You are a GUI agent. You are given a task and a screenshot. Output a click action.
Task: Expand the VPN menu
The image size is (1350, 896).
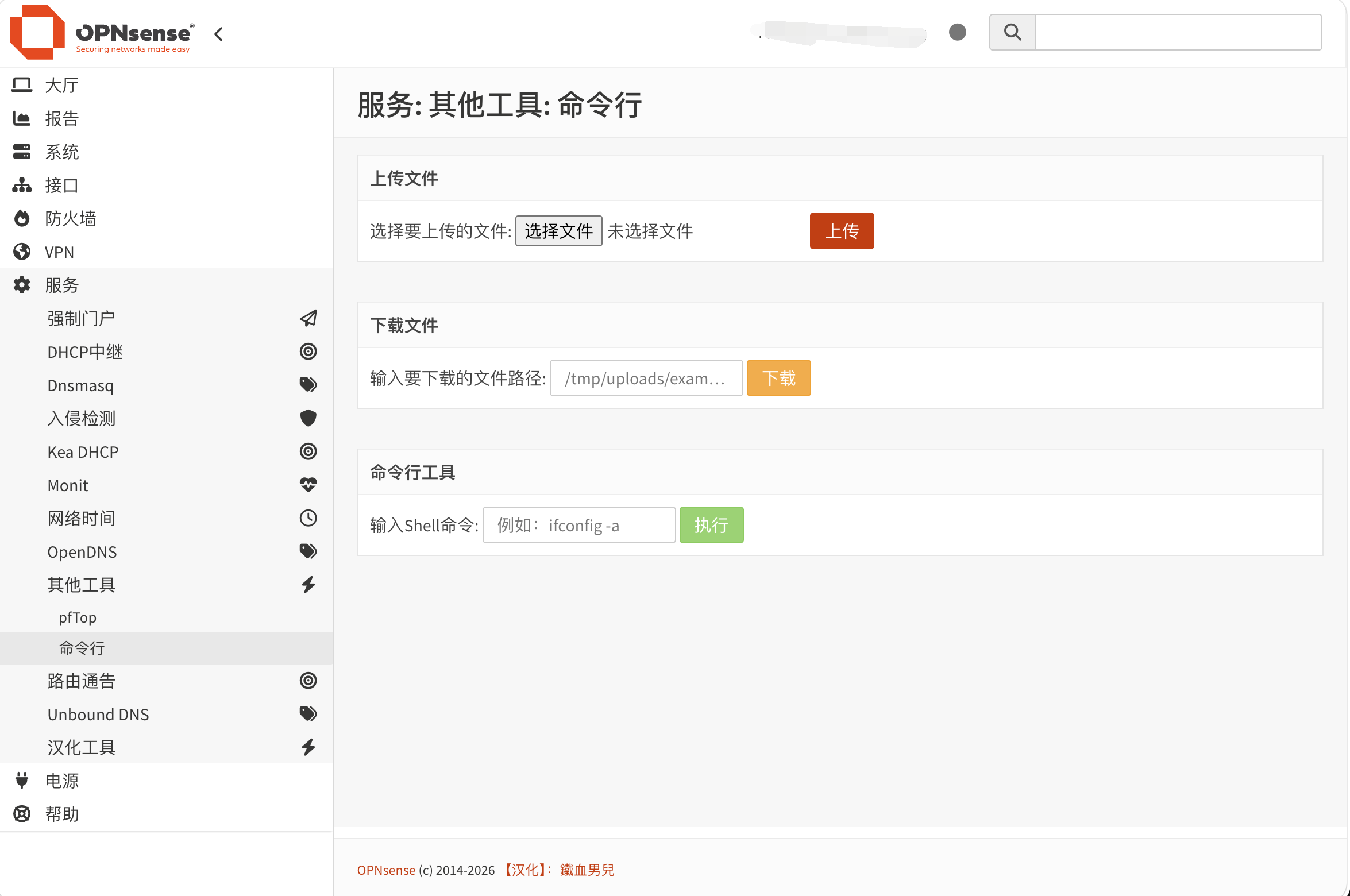[x=167, y=252]
